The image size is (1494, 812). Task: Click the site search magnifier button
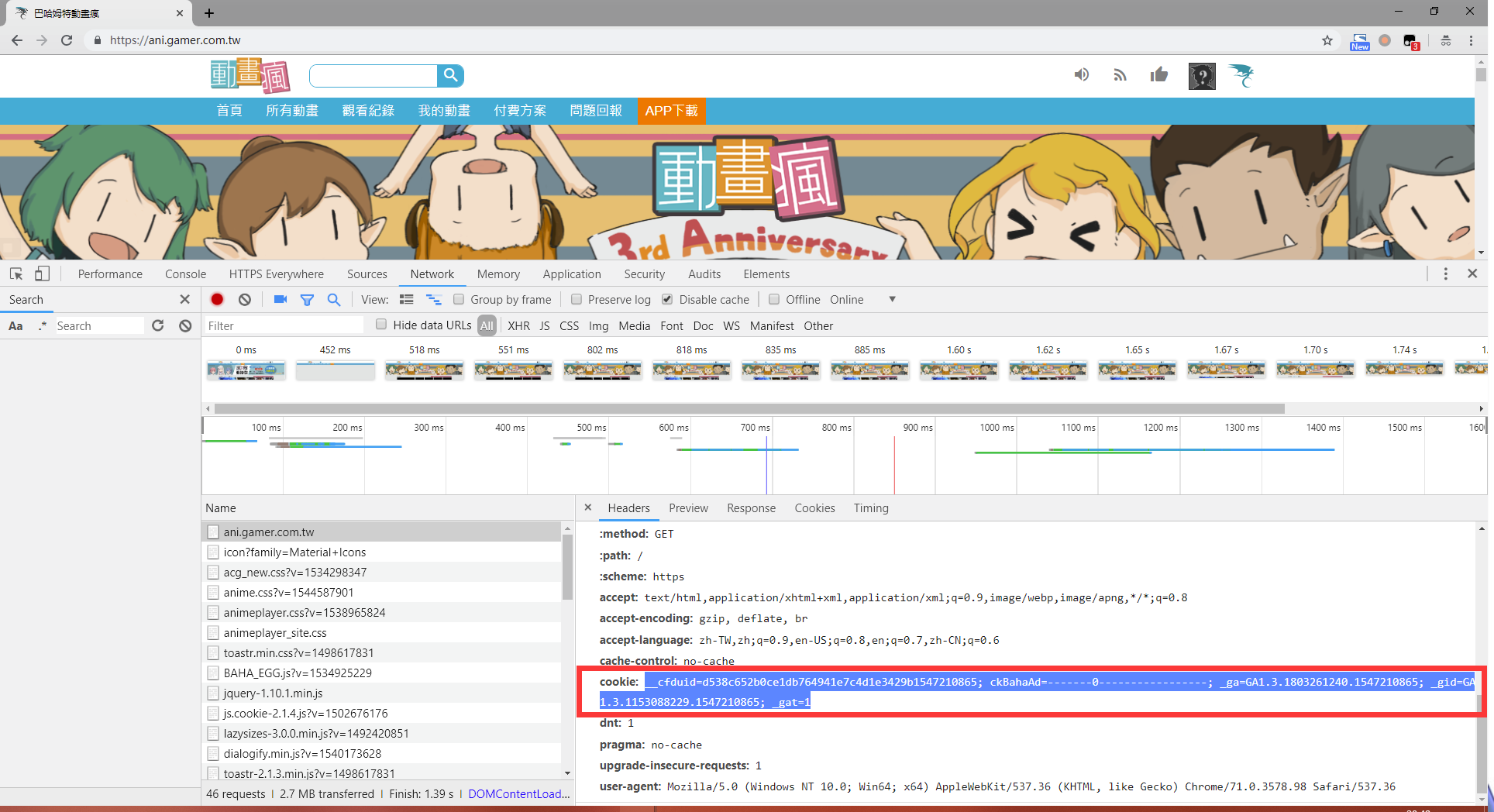450,75
